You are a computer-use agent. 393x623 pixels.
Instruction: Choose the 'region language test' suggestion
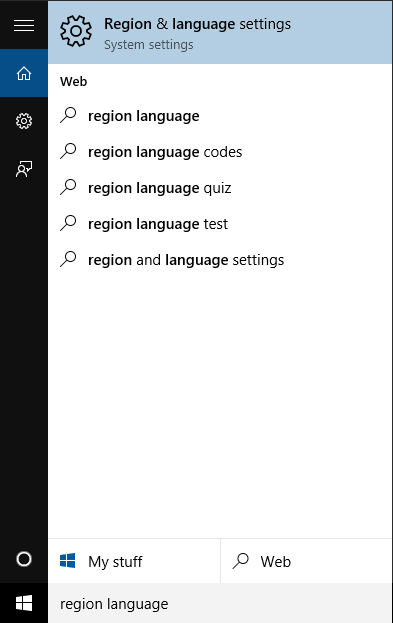pos(221,224)
